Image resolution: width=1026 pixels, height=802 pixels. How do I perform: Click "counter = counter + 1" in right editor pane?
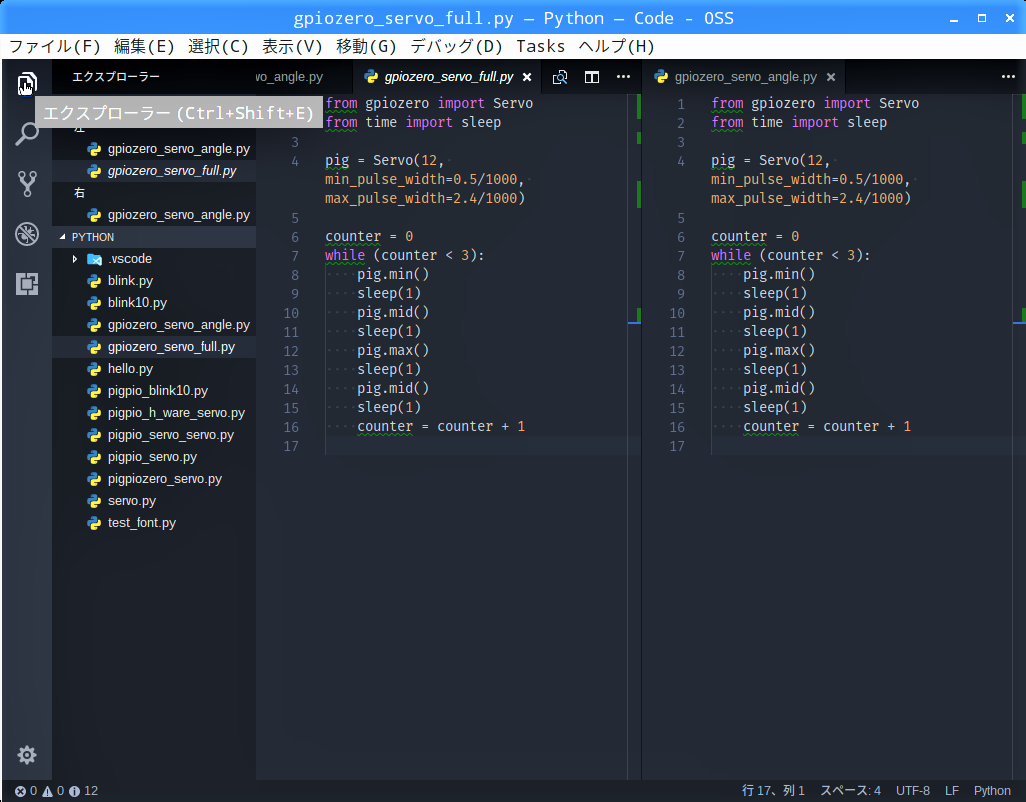click(x=826, y=427)
